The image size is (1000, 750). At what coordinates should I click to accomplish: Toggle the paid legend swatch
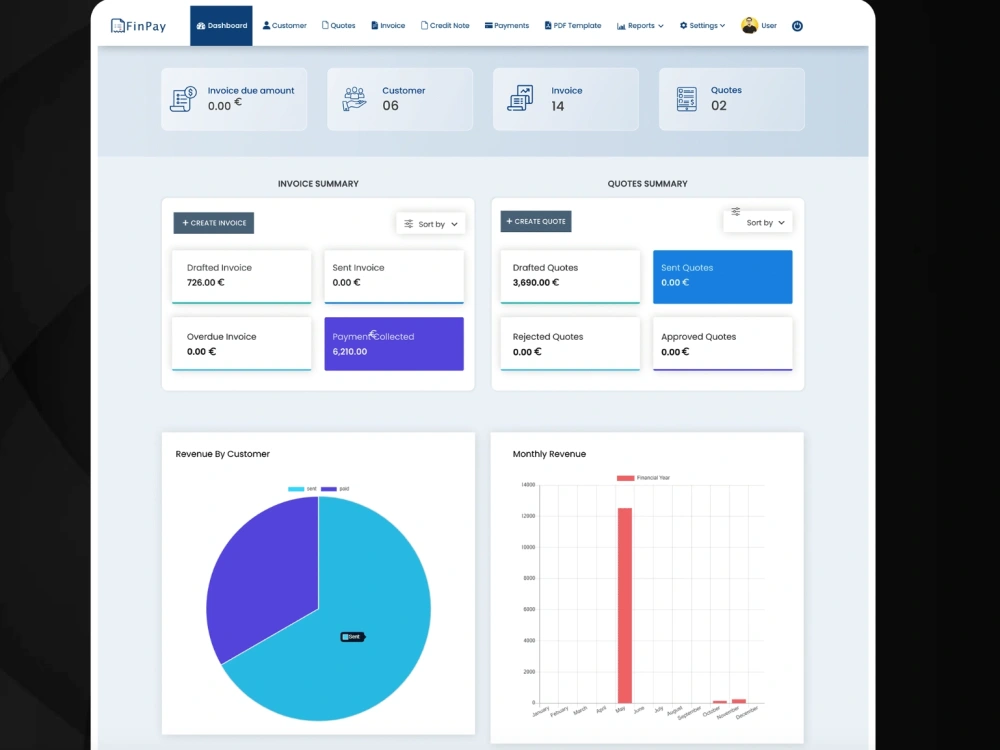pos(328,489)
